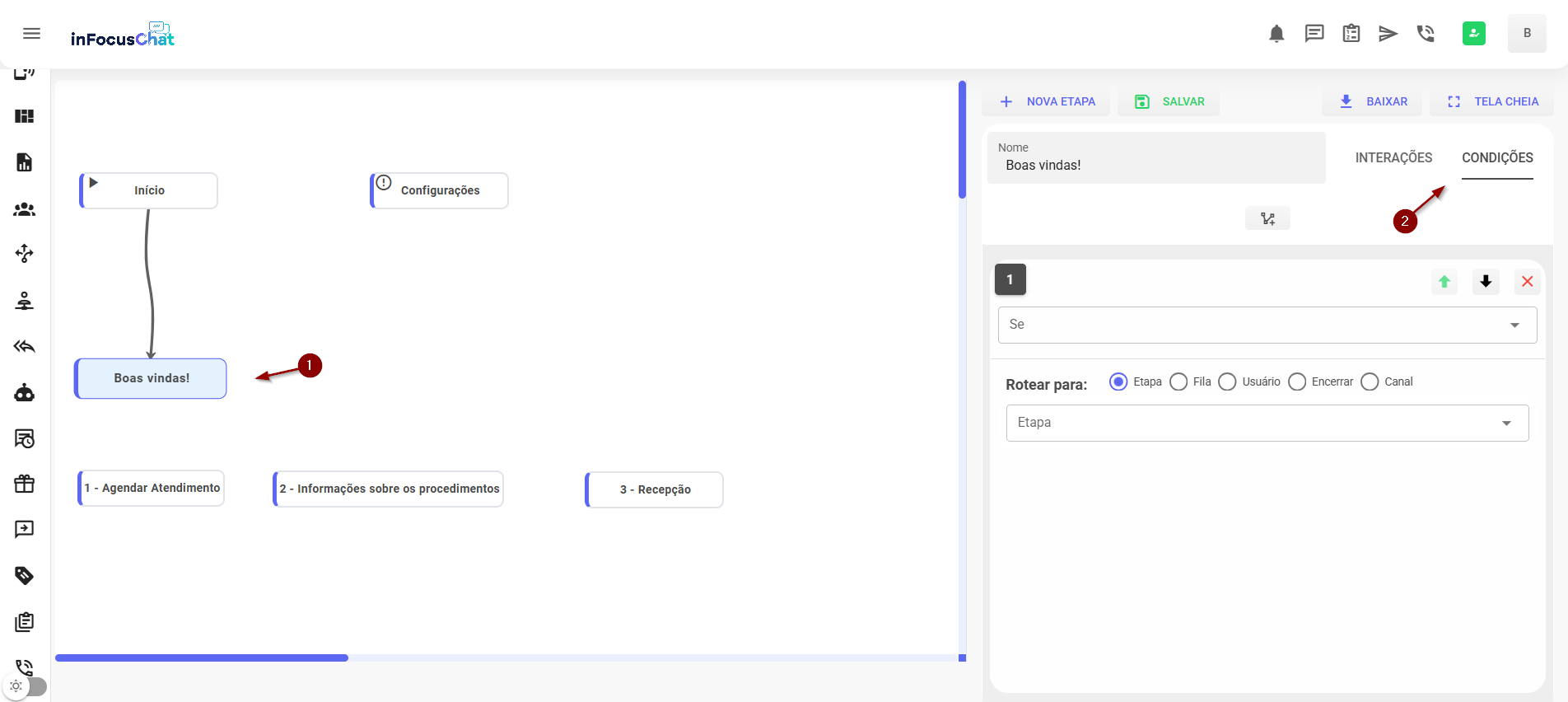The height and width of the screenshot is (702, 1568).
Task: Switch to the Interações tab
Action: point(1393,157)
